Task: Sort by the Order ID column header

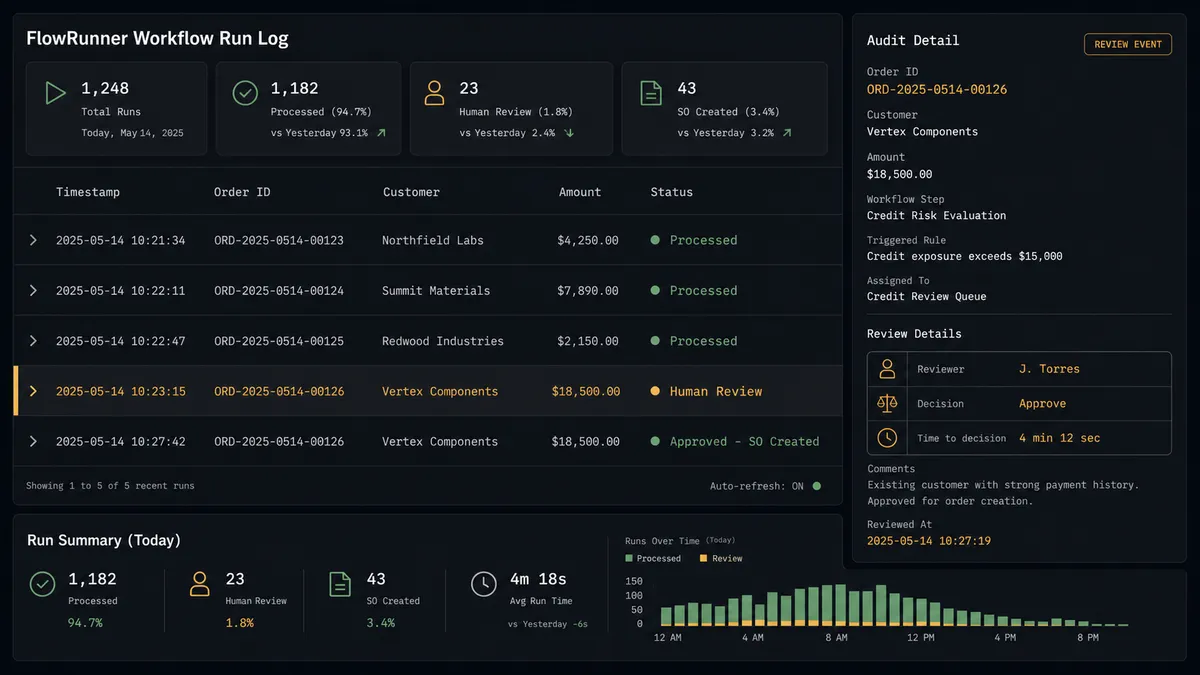Action: click(x=242, y=192)
